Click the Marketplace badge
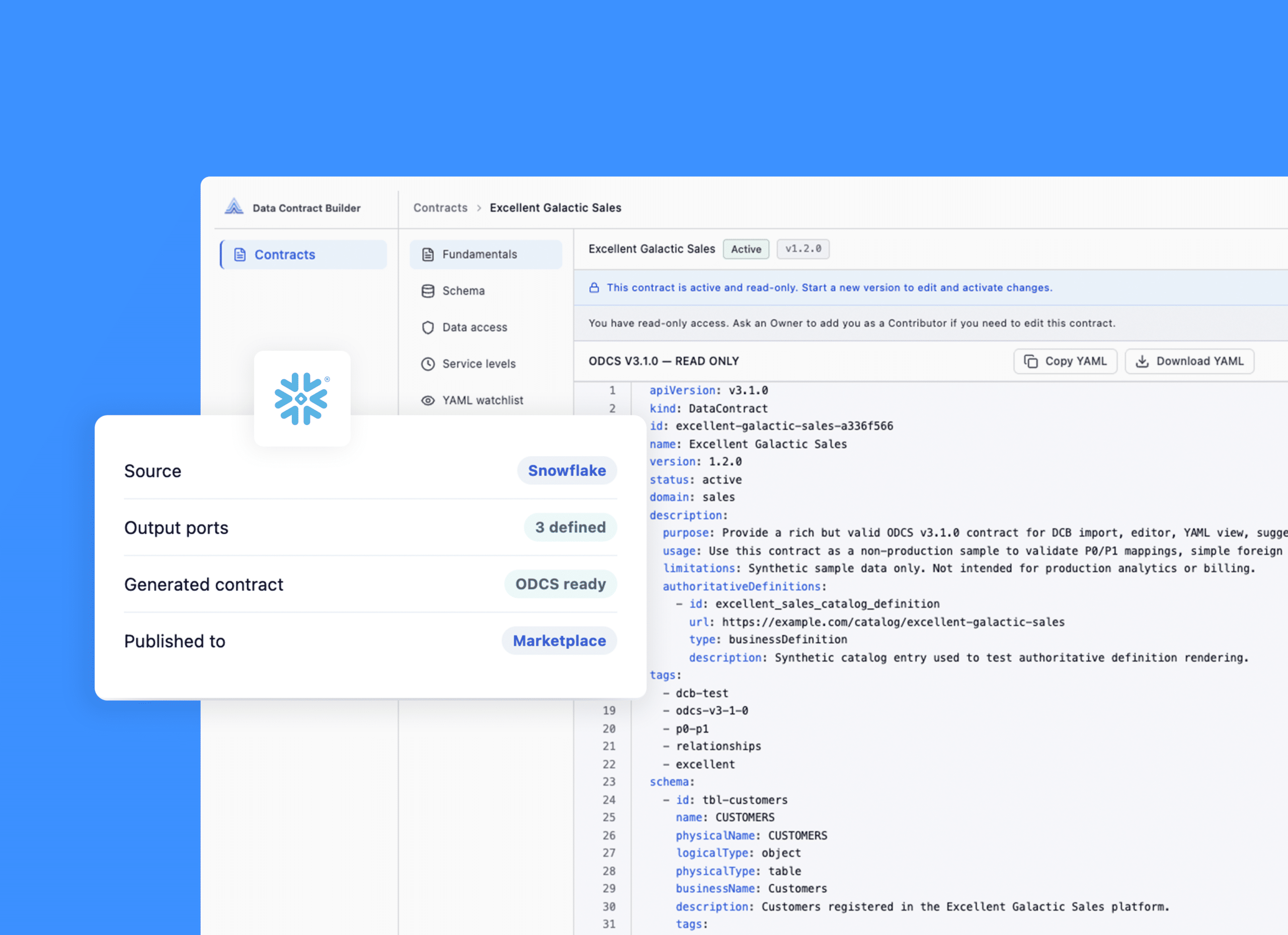 coord(559,641)
